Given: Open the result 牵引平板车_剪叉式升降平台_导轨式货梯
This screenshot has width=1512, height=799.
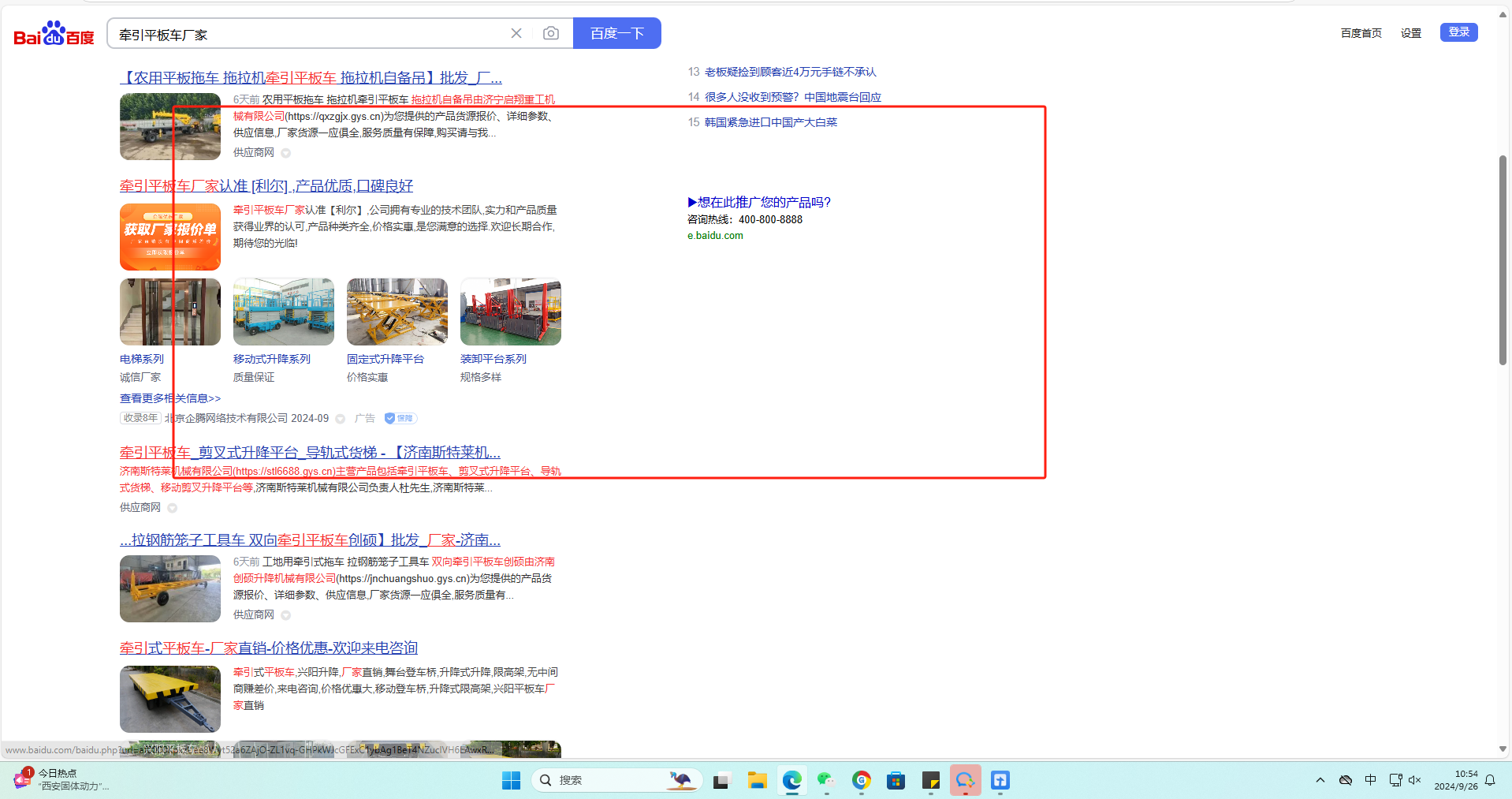Looking at the screenshot, I should (x=310, y=452).
